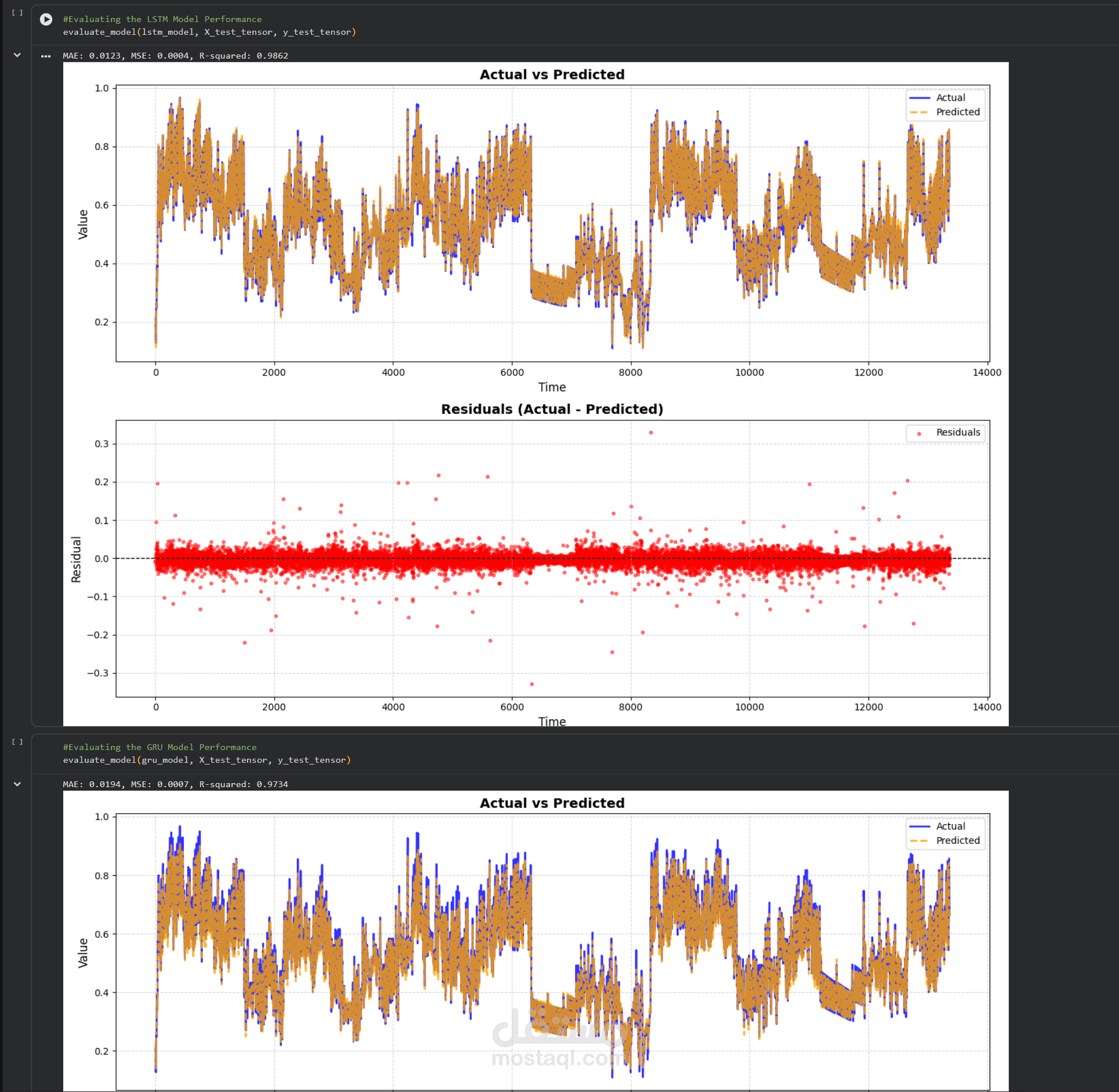
Task: Click the Residuals (Actual - Predicted) plot title
Action: click(x=551, y=409)
